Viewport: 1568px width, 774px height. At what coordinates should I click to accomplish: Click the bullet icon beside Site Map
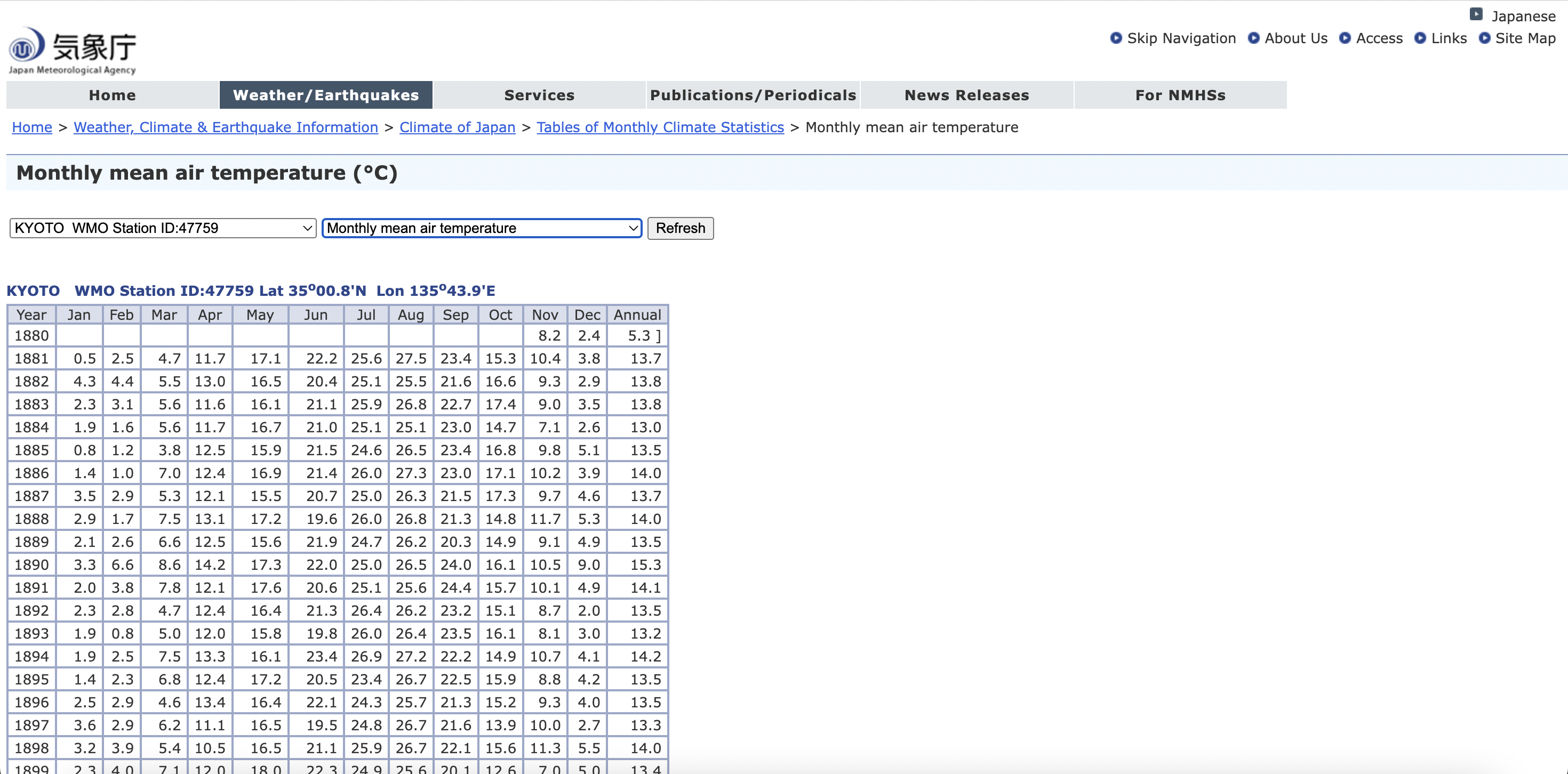(1485, 38)
